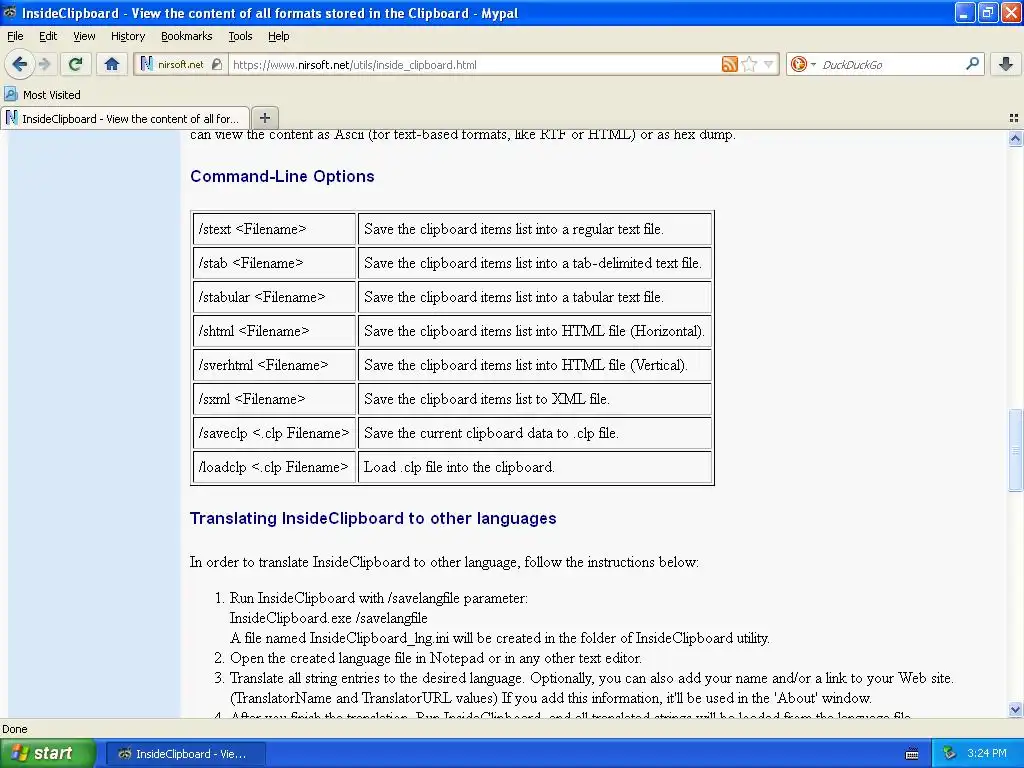The width and height of the screenshot is (1024, 768).
Task: Click the Start button
Action: (47, 753)
